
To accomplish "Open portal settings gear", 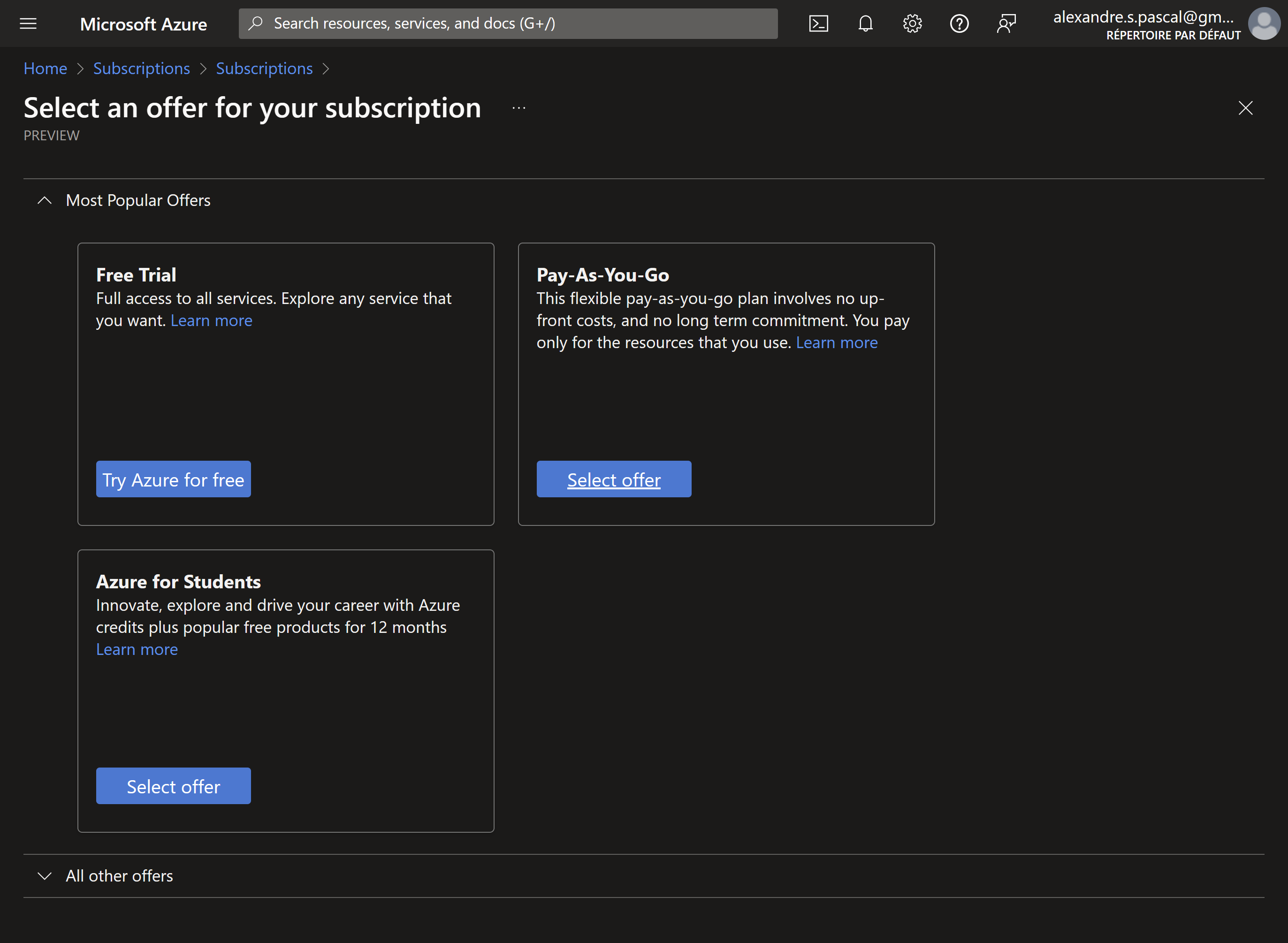I will 912,23.
